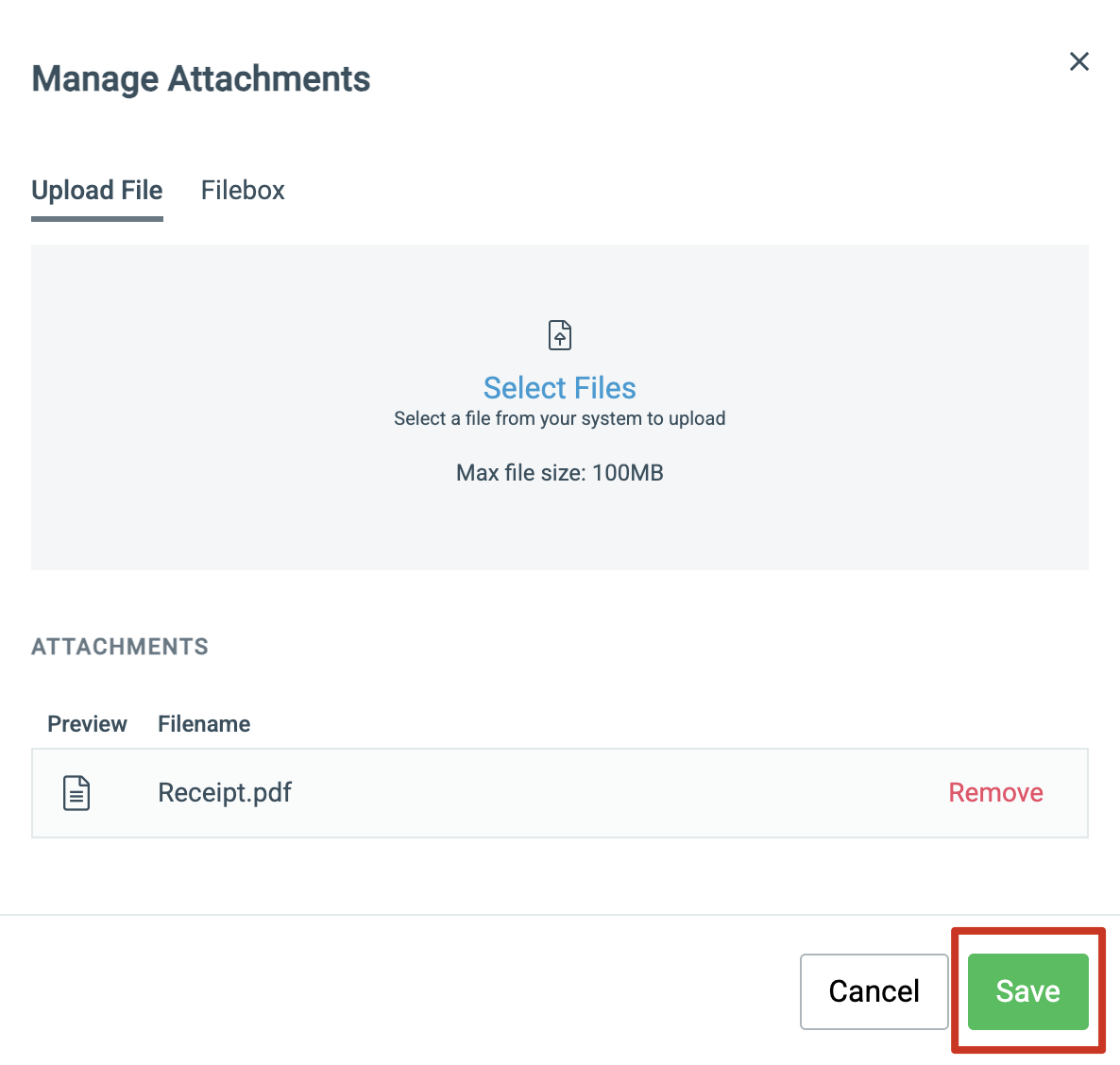Image resolution: width=1120 pixels, height=1065 pixels.
Task: Click the Max file size 100MB text
Action: click(x=559, y=473)
